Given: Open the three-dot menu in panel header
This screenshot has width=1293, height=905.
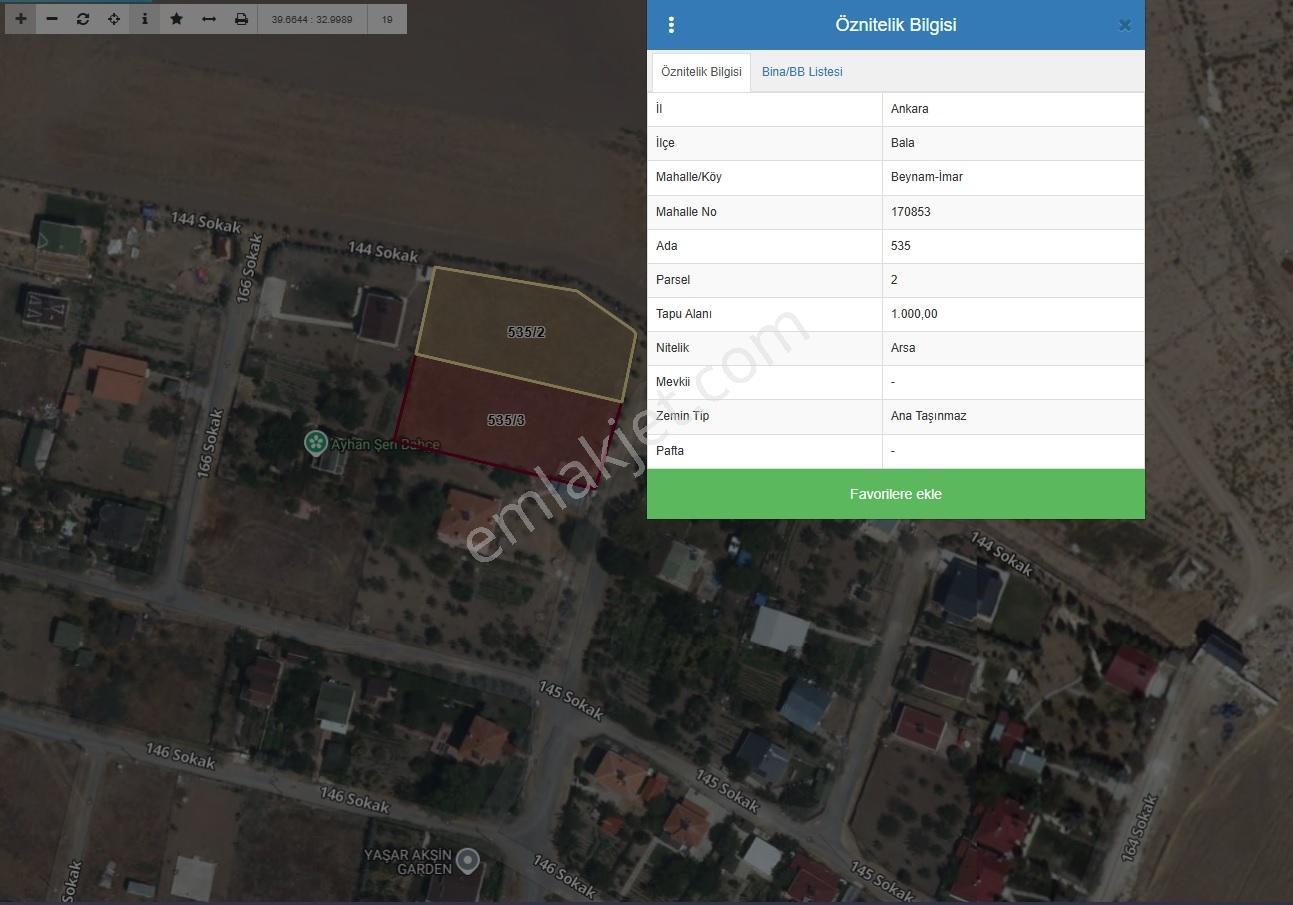Looking at the screenshot, I should click(x=671, y=25).
